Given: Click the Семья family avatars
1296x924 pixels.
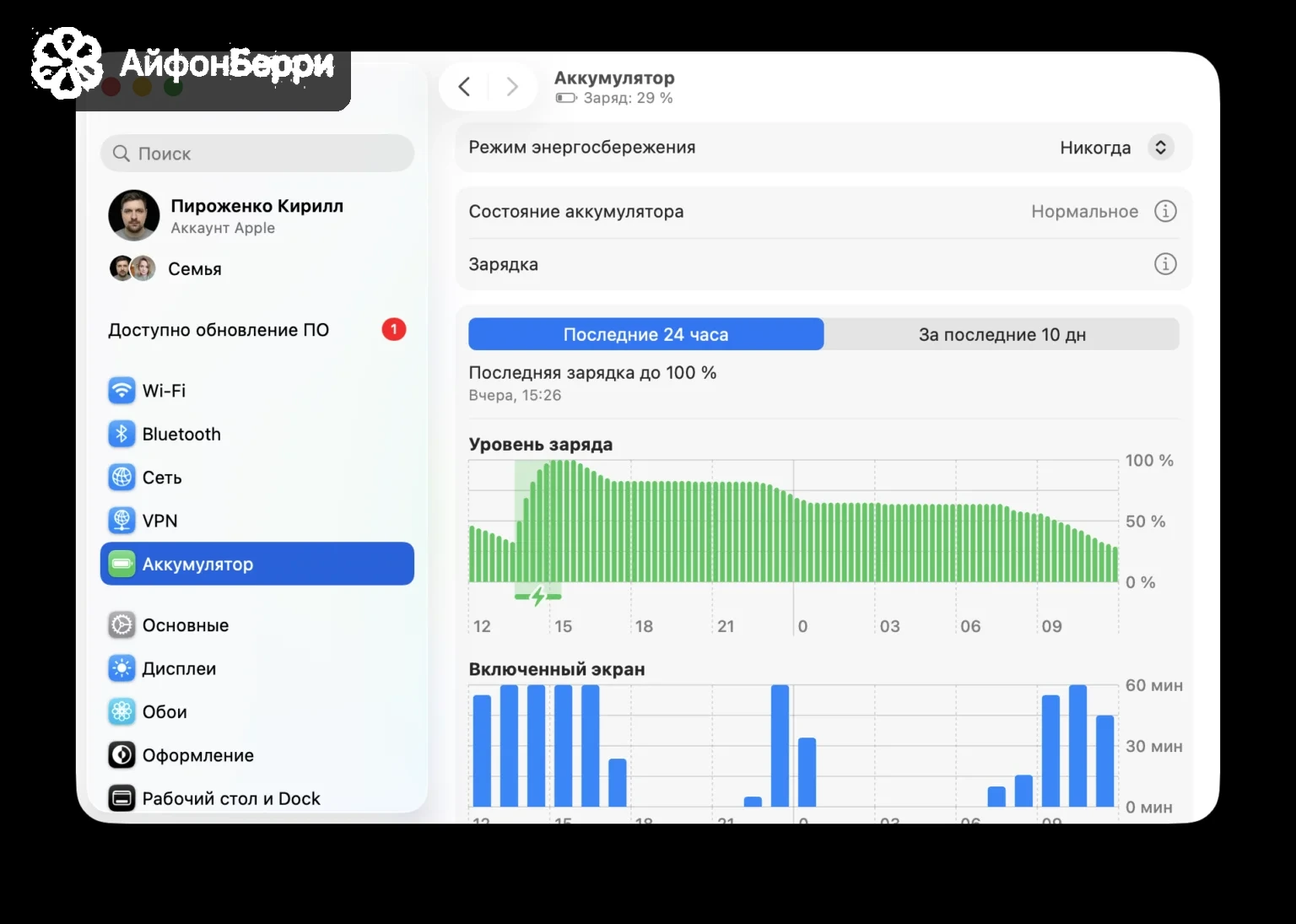Looking at the screenshot, I should (x=132, y=268).
